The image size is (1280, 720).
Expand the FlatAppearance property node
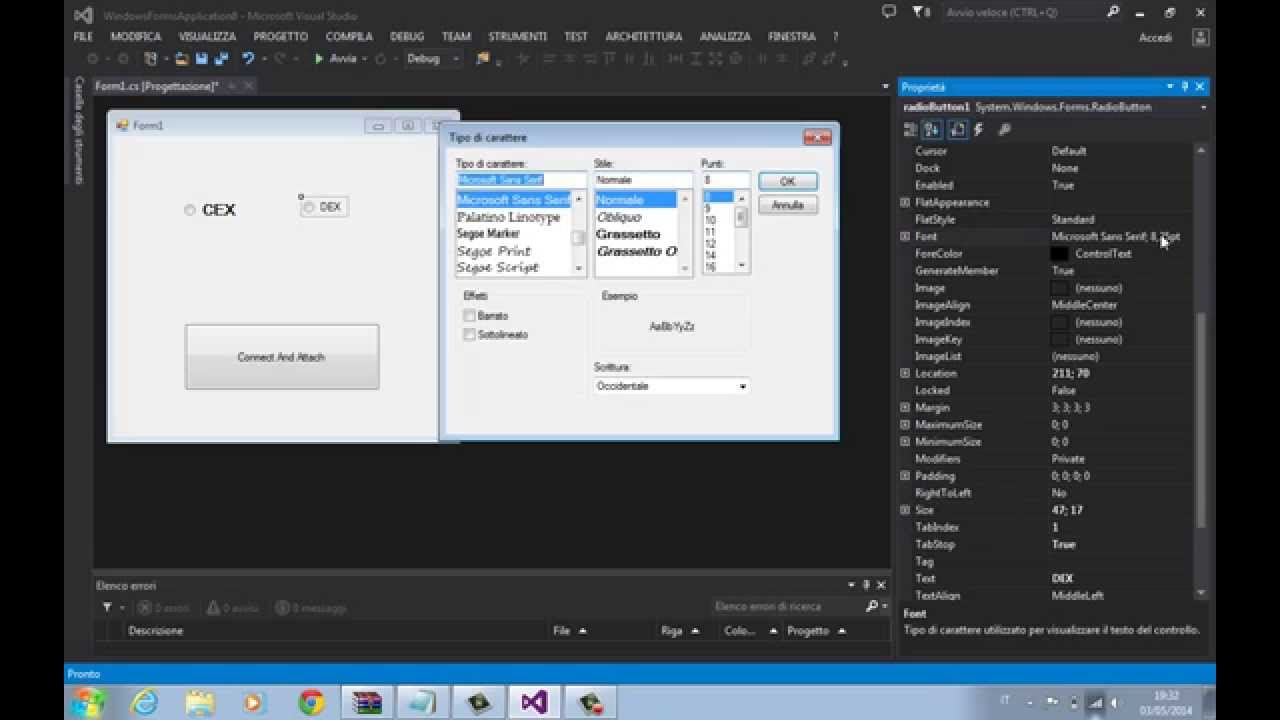click(905, 203)
